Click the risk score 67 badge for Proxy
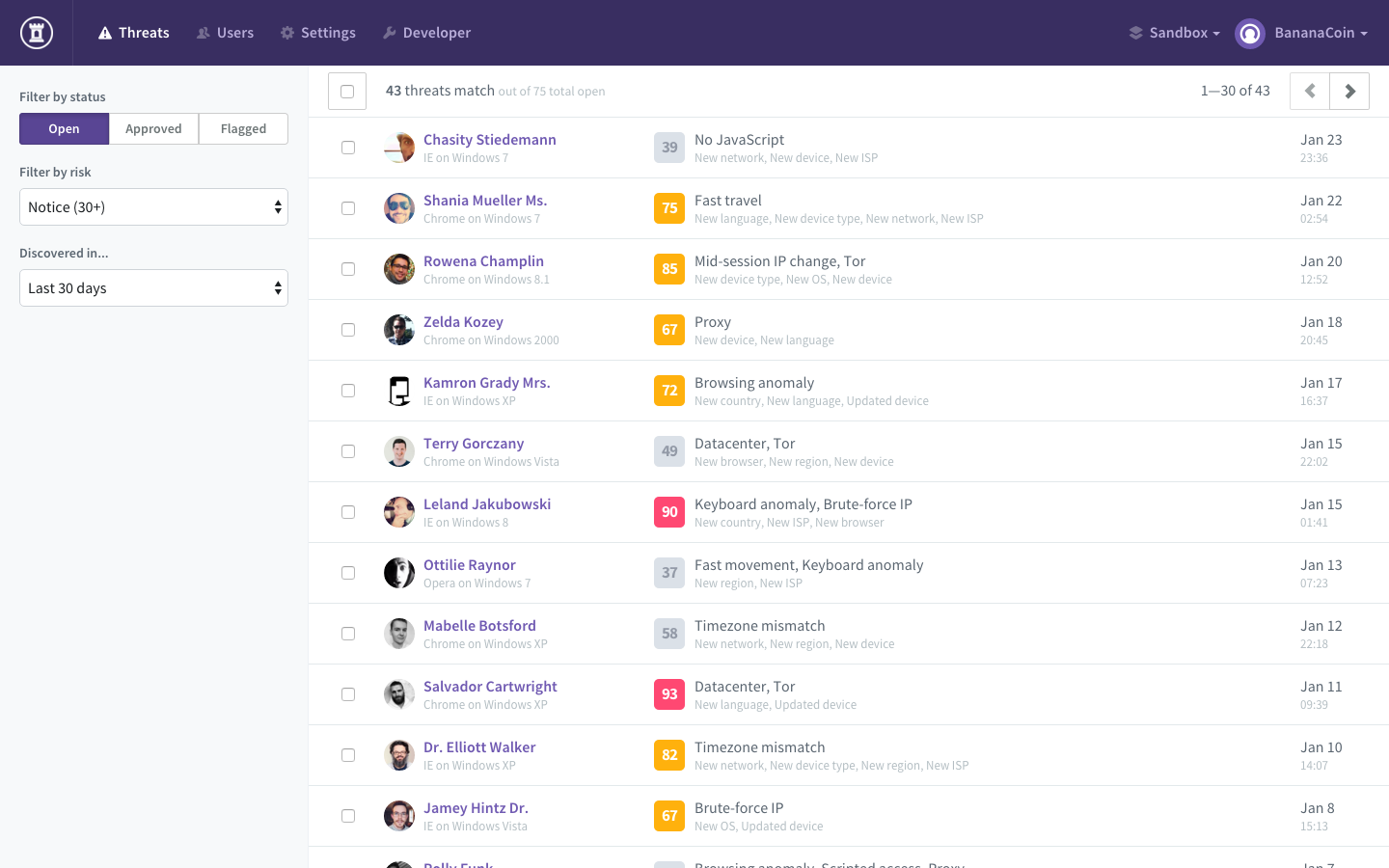The image size is (1389, 868). (669, 330)
